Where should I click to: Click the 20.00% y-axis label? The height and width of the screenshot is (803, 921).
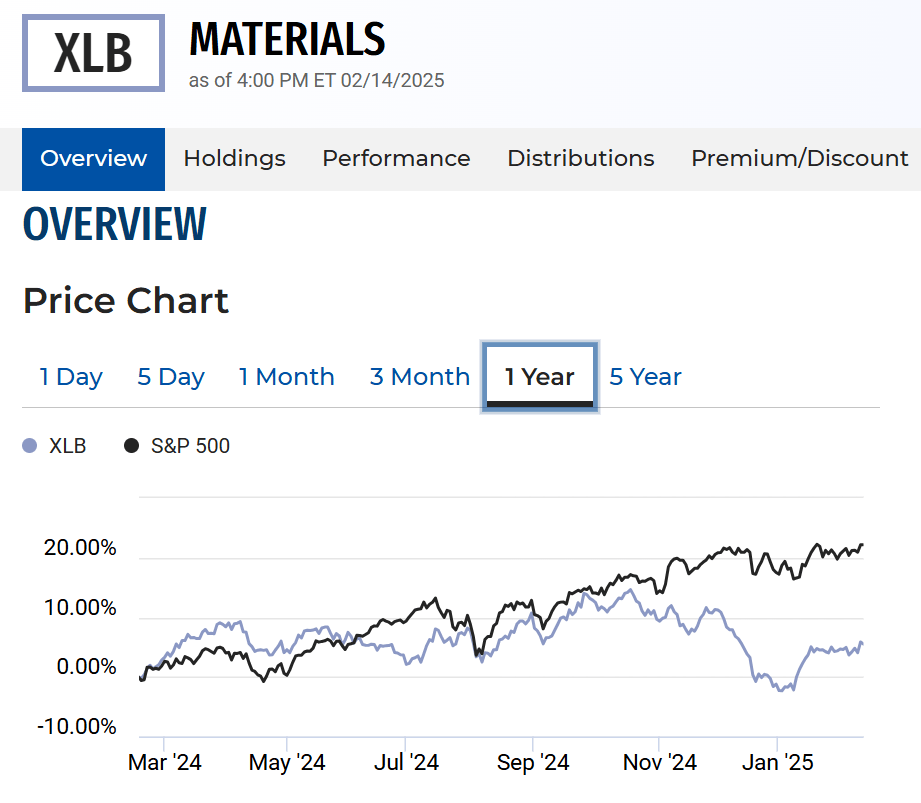click(x=80, y=549)
